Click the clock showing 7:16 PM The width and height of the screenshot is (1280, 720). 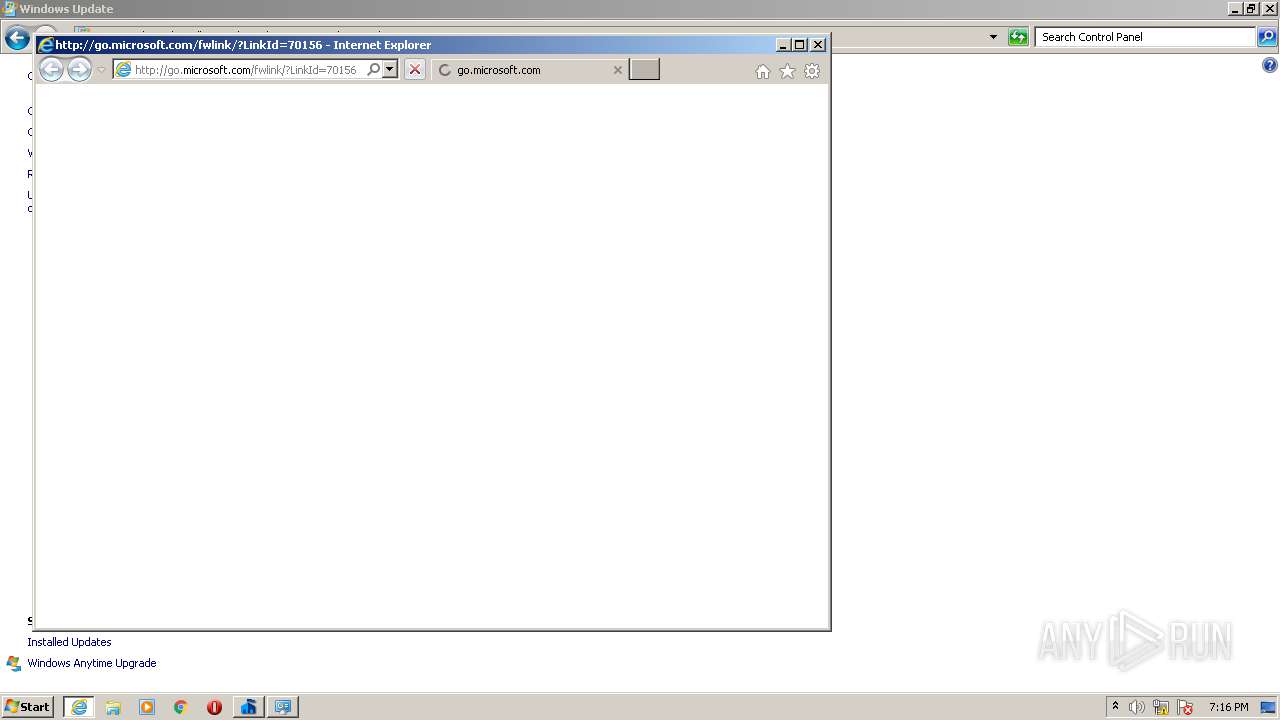(1228, 707)
